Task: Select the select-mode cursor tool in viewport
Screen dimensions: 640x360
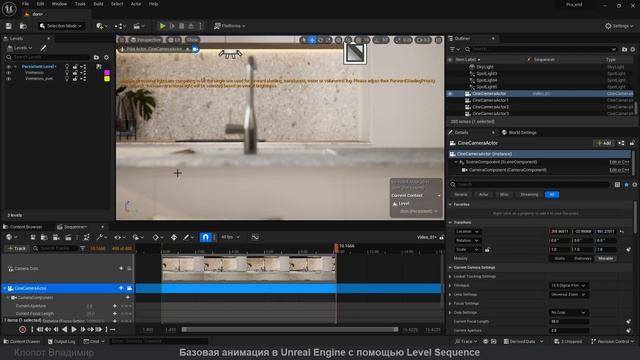Action: coord(303,40)
